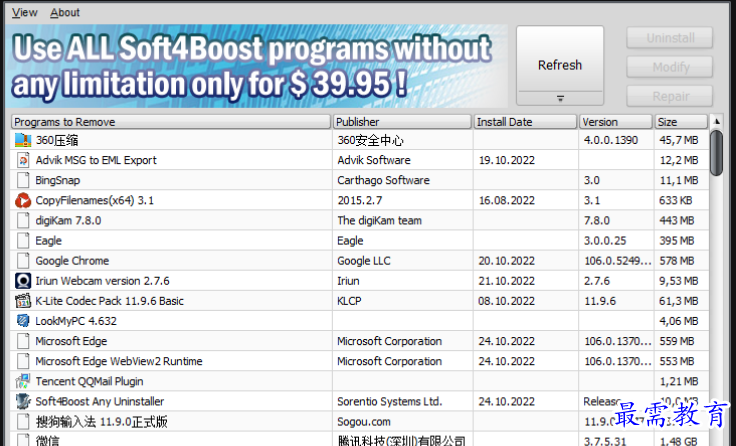Open the View menu
Image resolution: width=736 pixels, height=446 pixels.
[24, 13]
